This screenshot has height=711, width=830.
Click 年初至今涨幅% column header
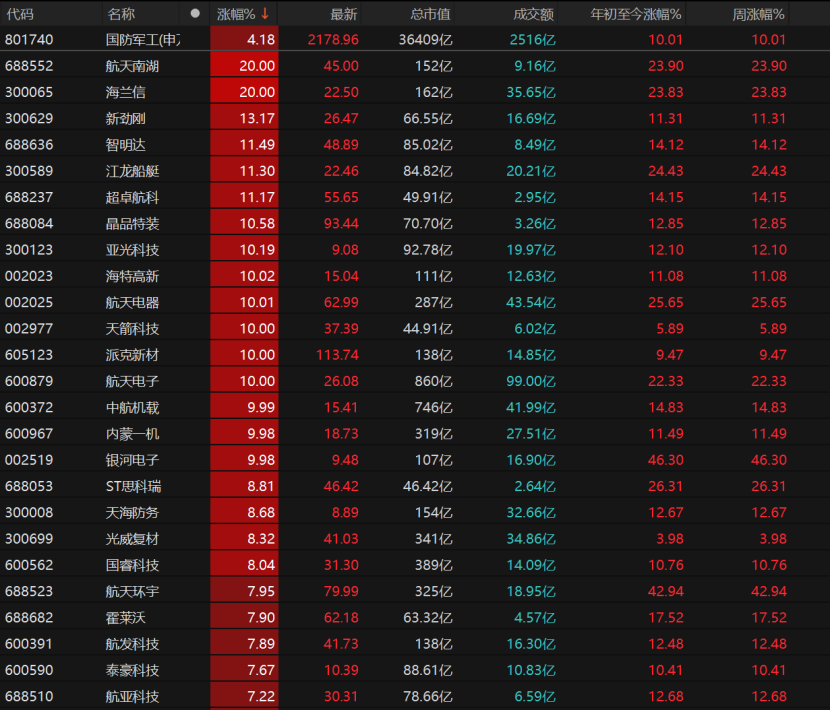point(636,14)
